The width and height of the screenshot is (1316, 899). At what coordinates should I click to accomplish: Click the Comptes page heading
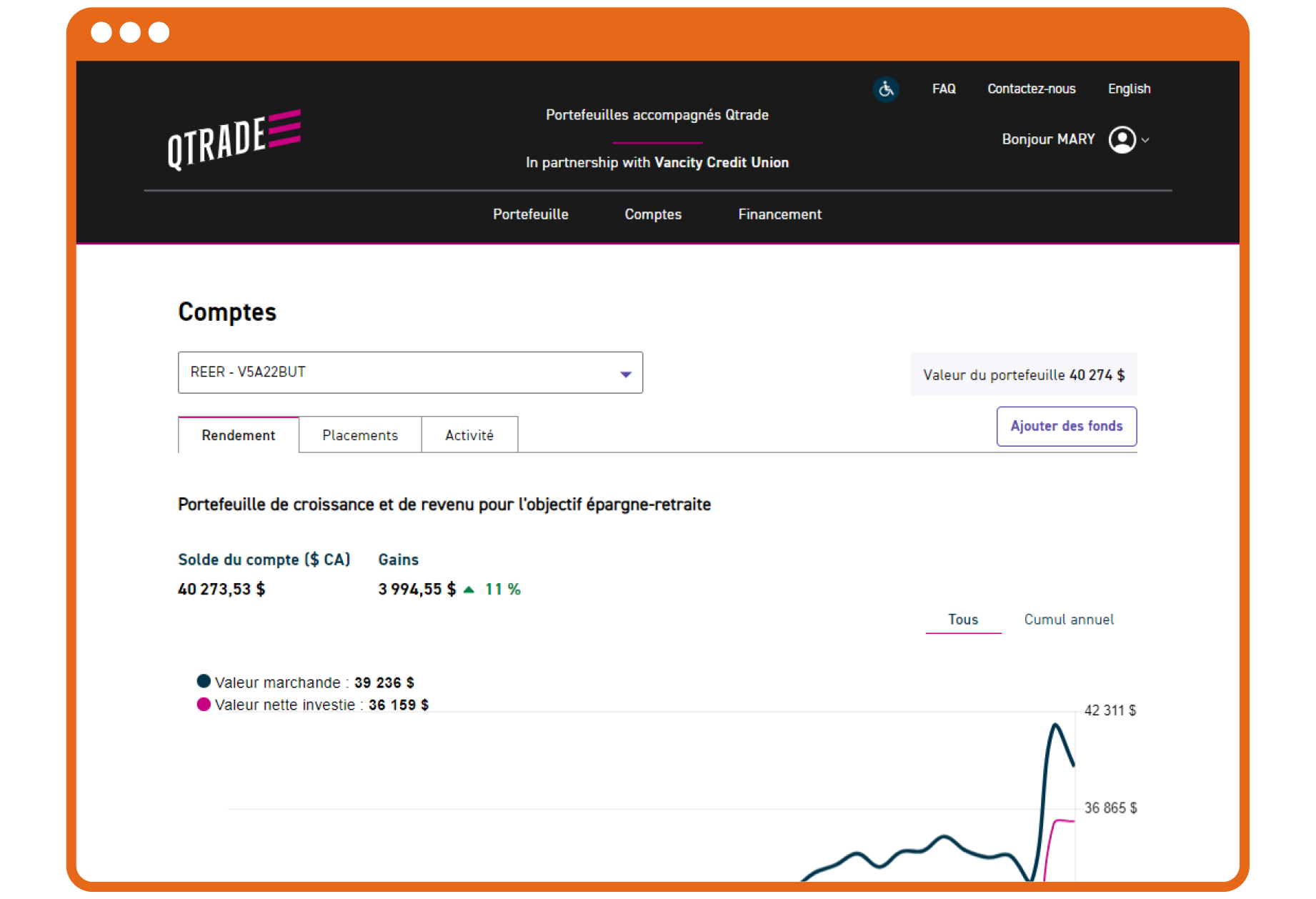pyautogui.click(x=227, y=312)
